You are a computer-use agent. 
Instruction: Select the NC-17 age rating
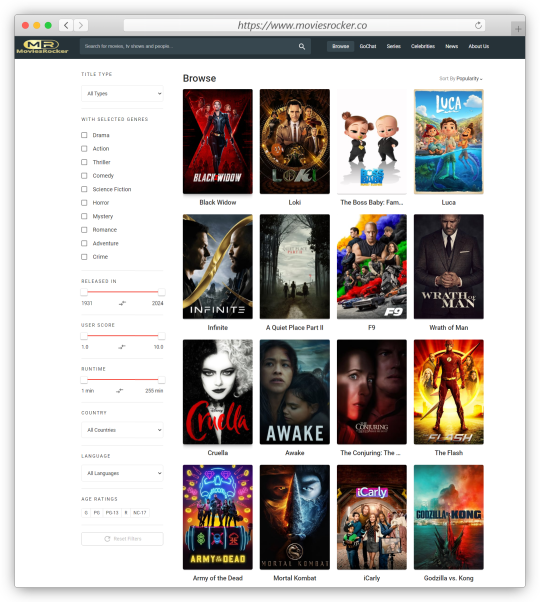(x=140, y=513)
